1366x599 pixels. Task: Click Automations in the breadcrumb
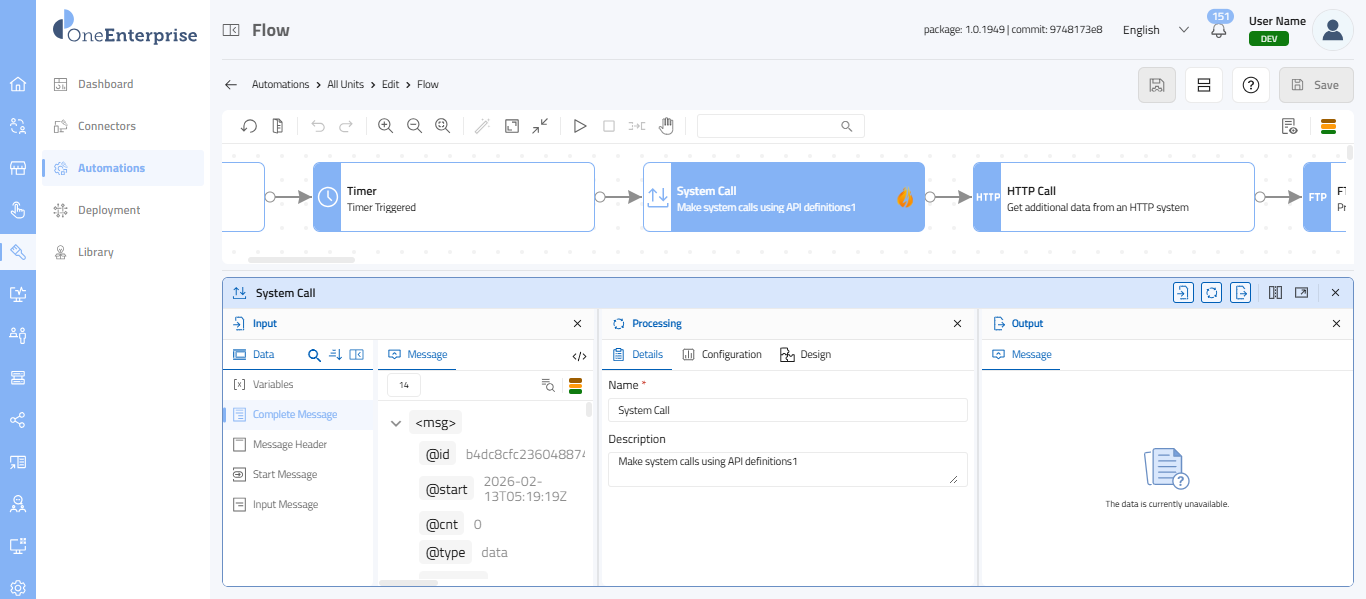point(280,85)
